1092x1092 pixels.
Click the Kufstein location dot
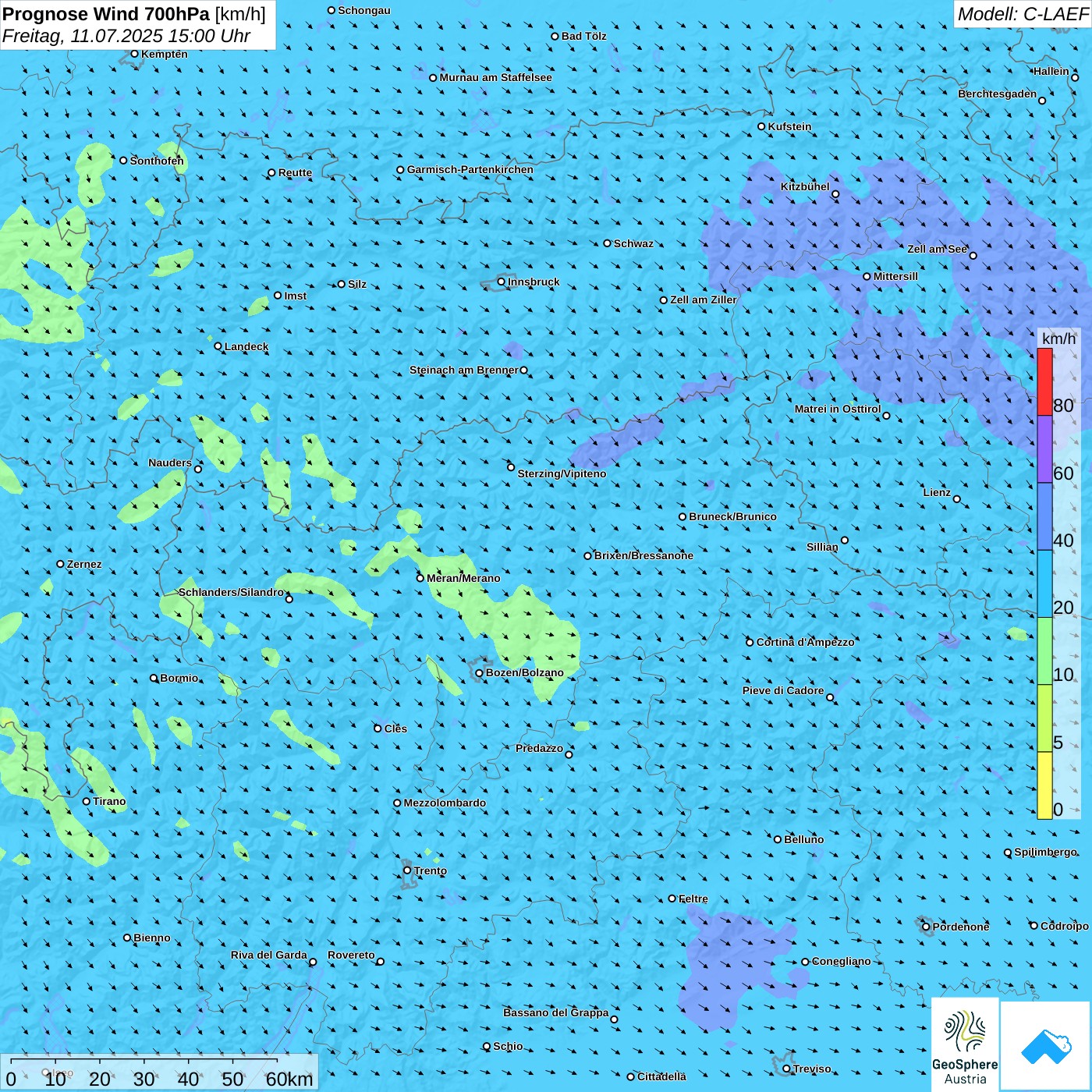(762, 126)
